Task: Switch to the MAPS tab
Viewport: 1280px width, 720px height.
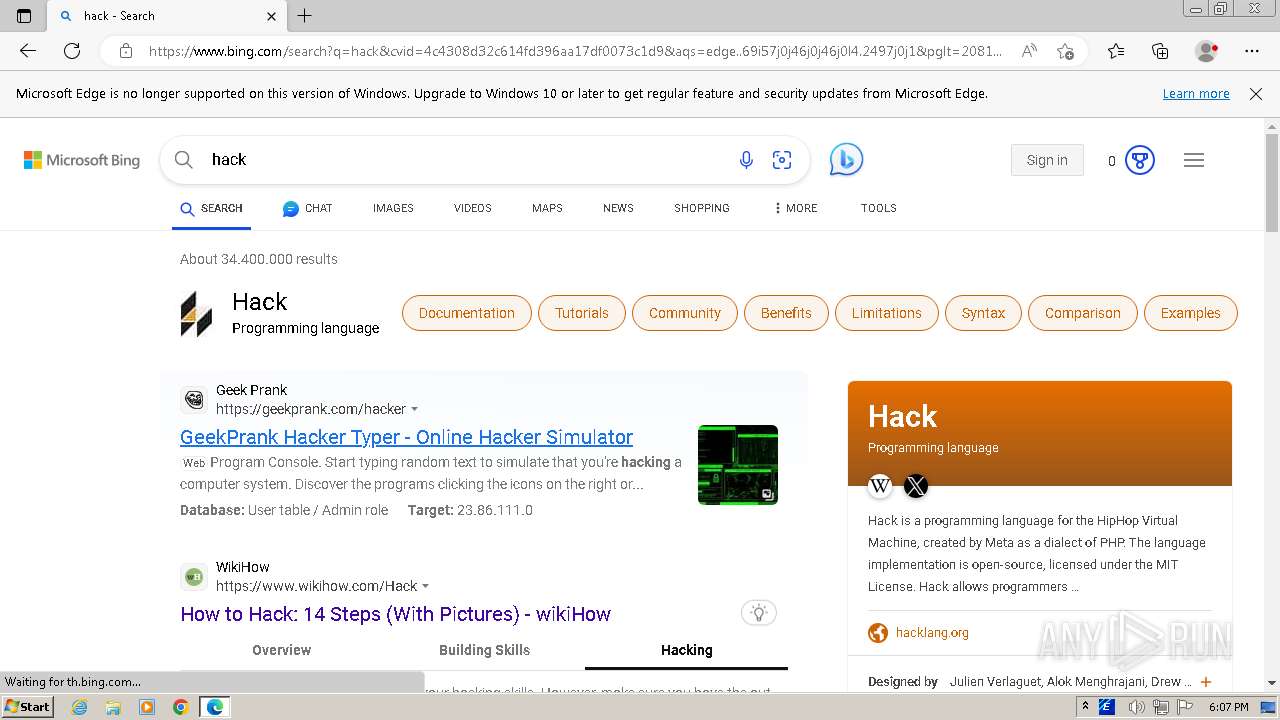Action: point(547,208)
